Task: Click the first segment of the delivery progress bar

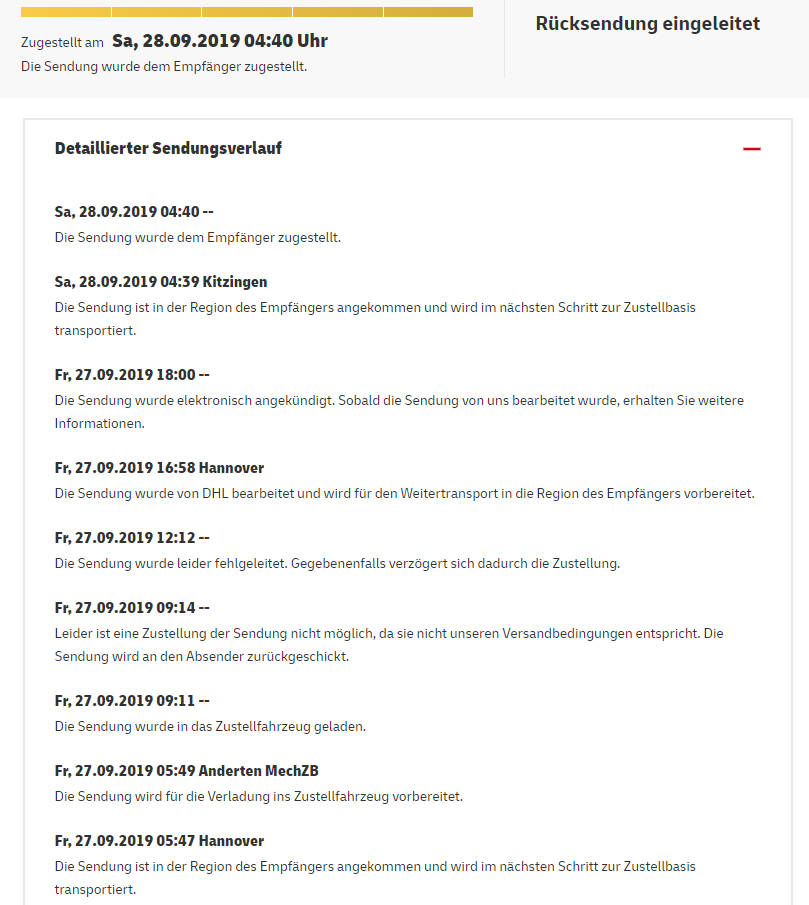Action: tap(65, 12)
